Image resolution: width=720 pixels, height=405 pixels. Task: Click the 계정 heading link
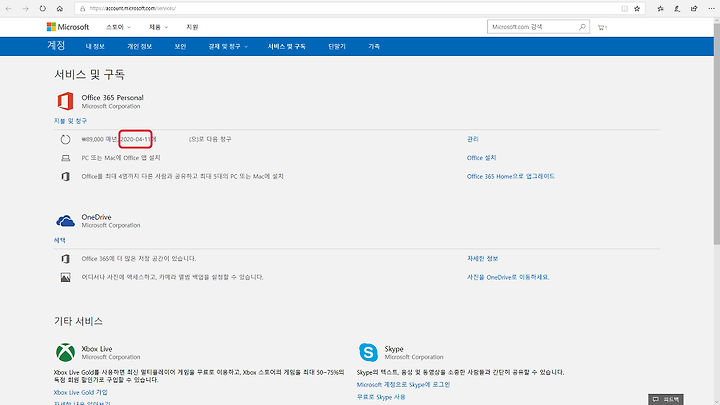[x=56, y=45]
